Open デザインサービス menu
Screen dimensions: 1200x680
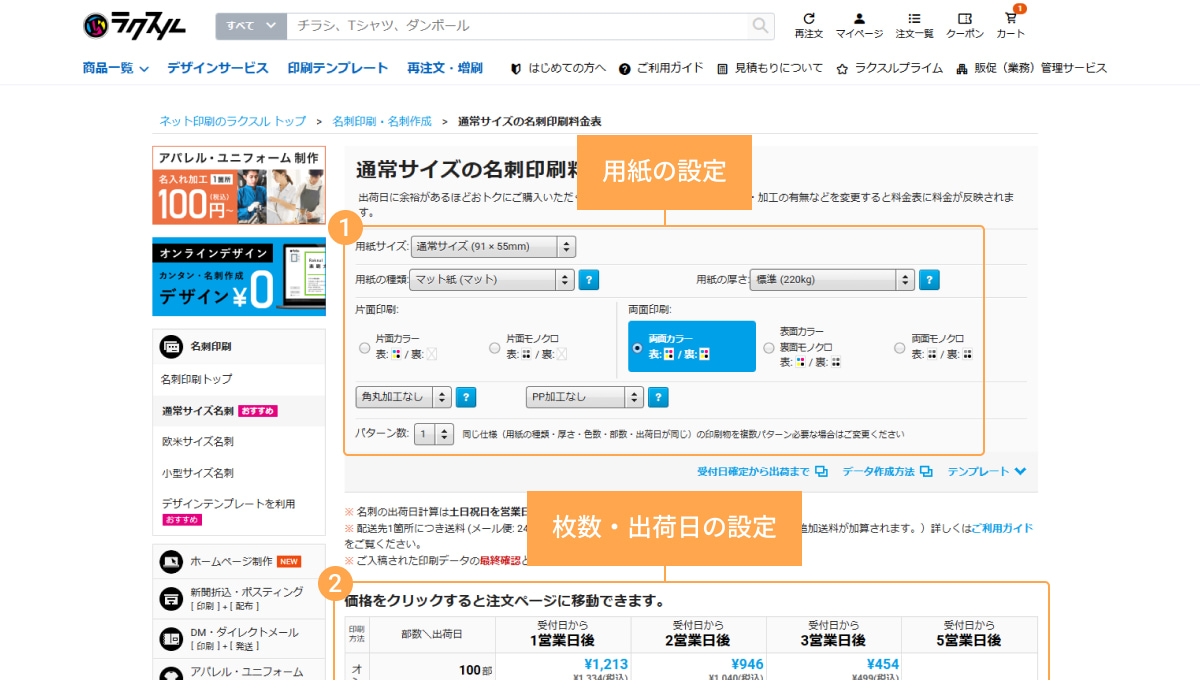click(218, 68)
